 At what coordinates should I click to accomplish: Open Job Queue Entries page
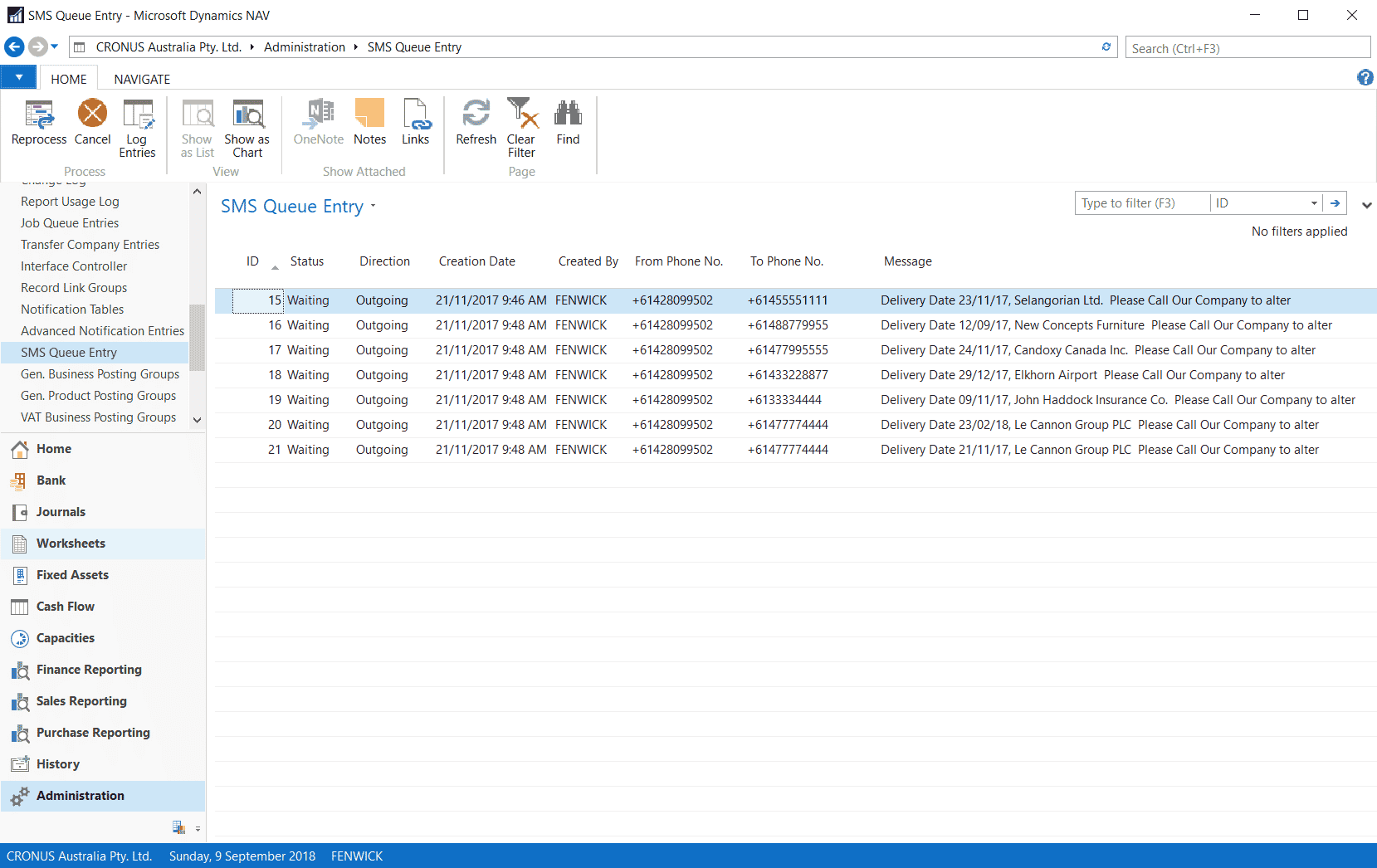[70, 223]
